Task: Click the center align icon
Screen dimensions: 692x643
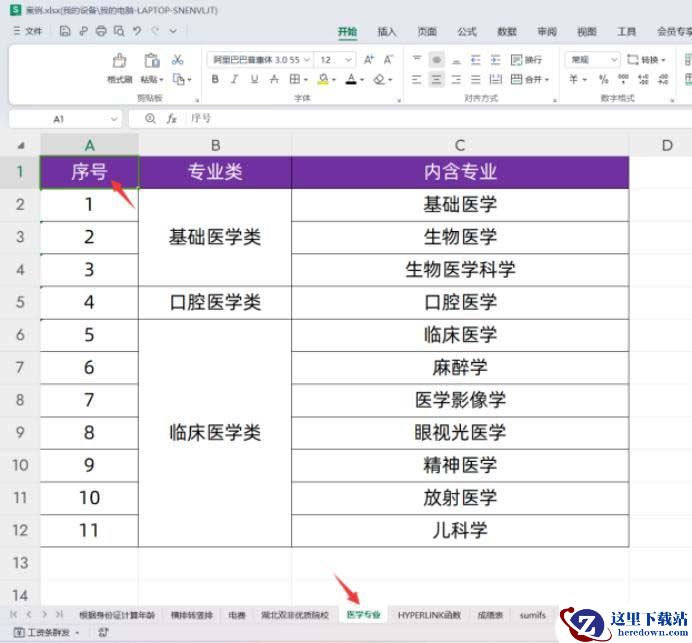Action: [436, 79]
